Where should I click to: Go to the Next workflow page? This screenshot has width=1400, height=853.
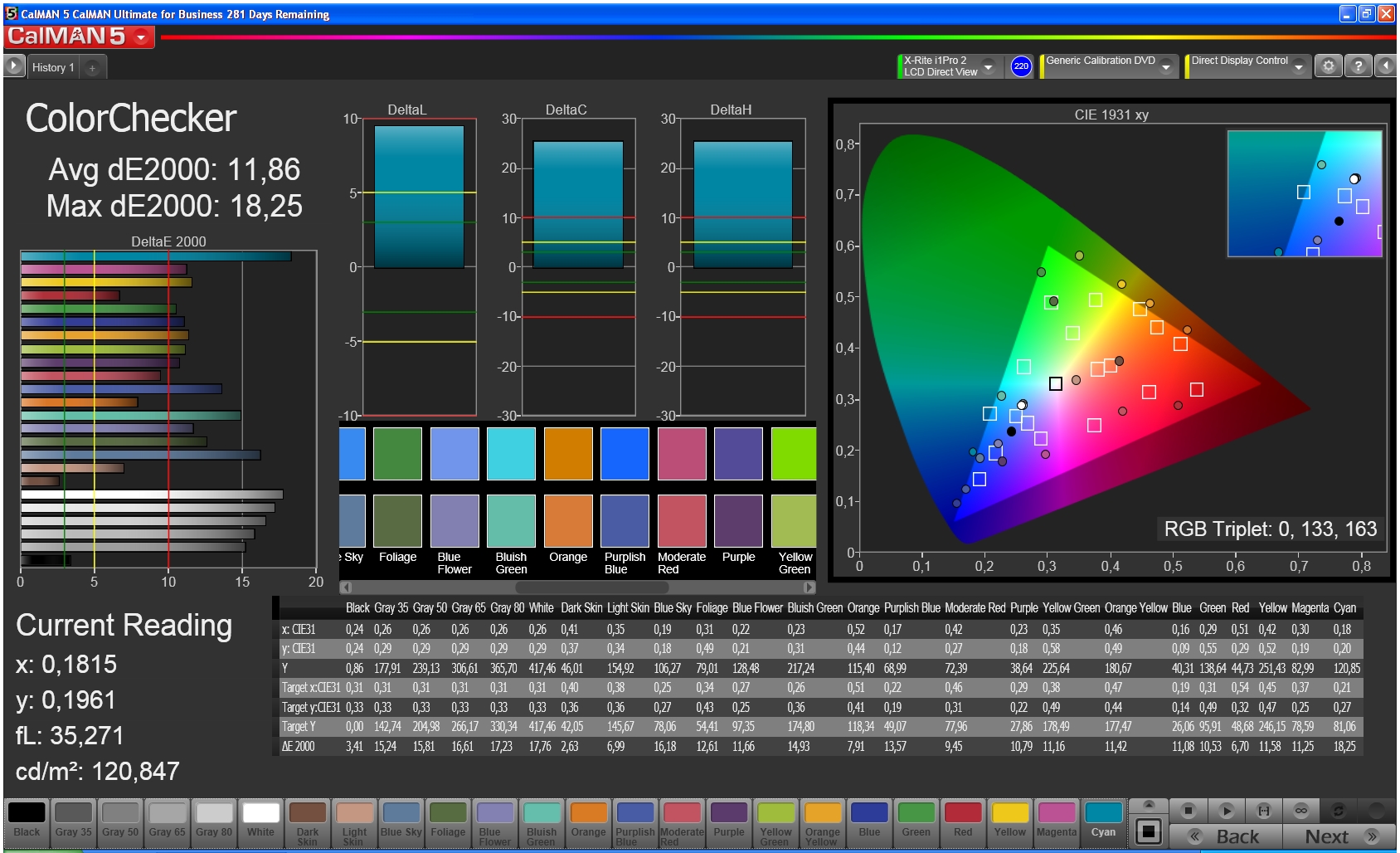tap(1339, 836)
